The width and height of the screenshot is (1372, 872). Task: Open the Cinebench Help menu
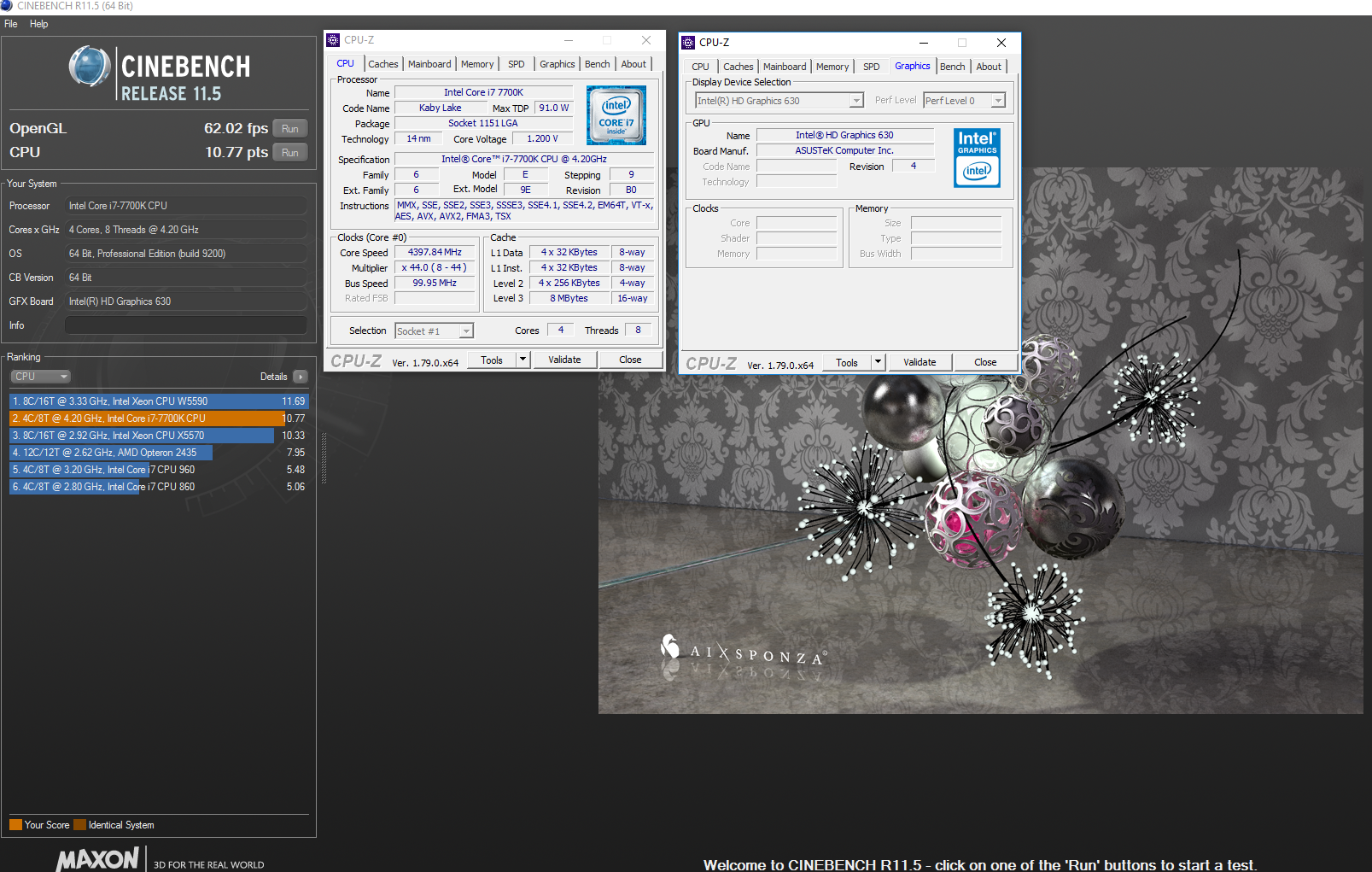(39, 24)
